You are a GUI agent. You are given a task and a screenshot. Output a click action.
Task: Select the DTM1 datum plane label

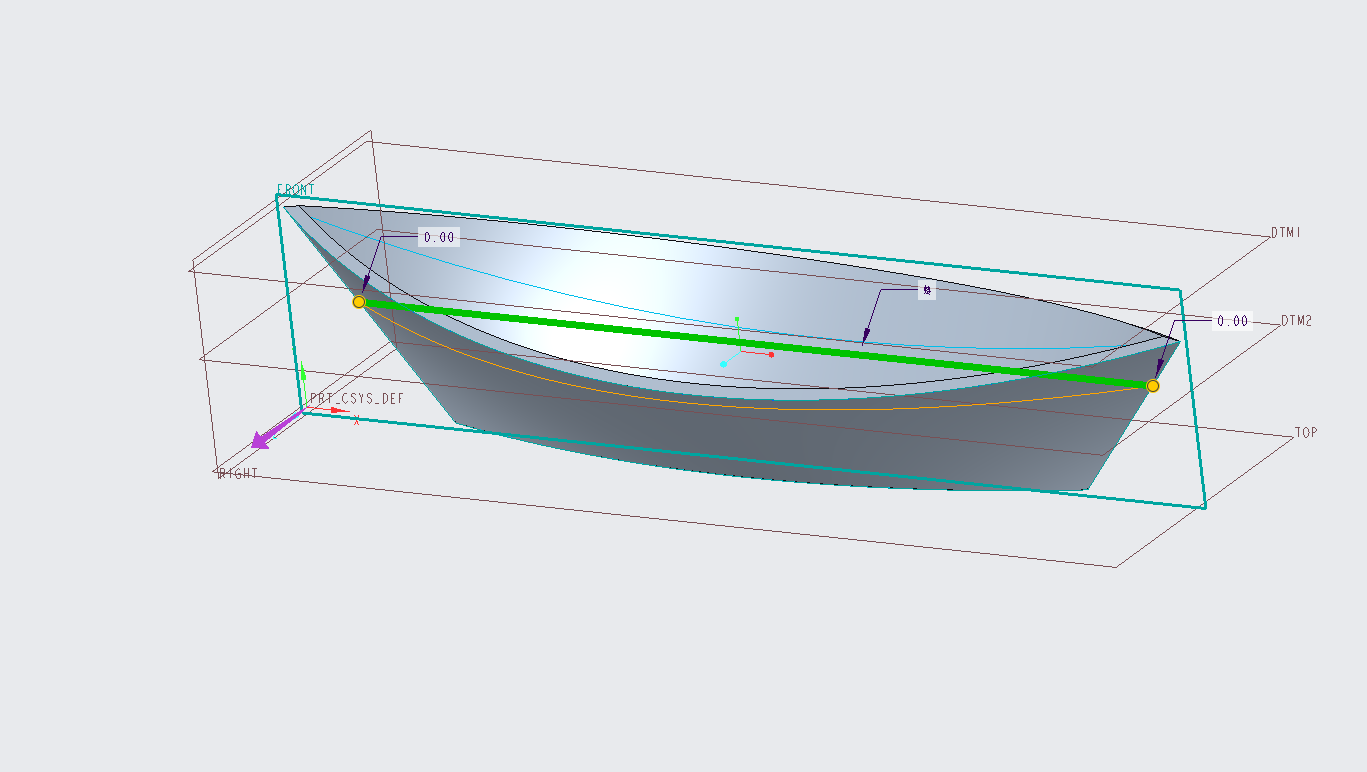pos(1286,232)
